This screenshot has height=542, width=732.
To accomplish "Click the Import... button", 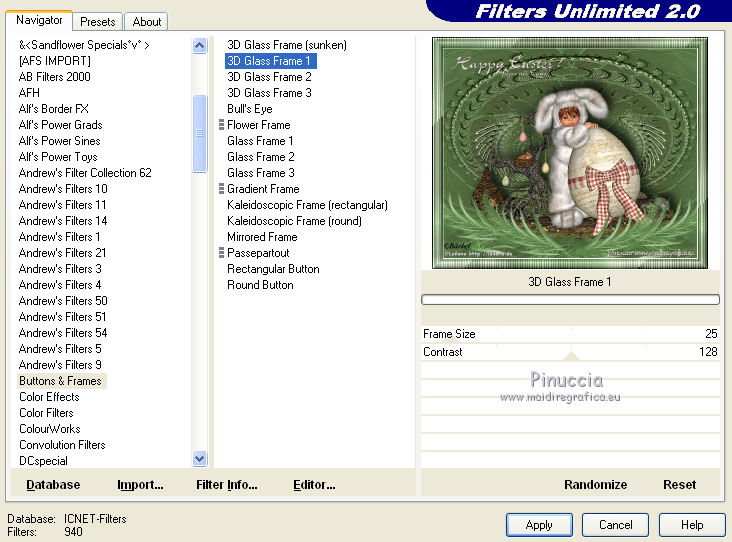I will point(140,485).
